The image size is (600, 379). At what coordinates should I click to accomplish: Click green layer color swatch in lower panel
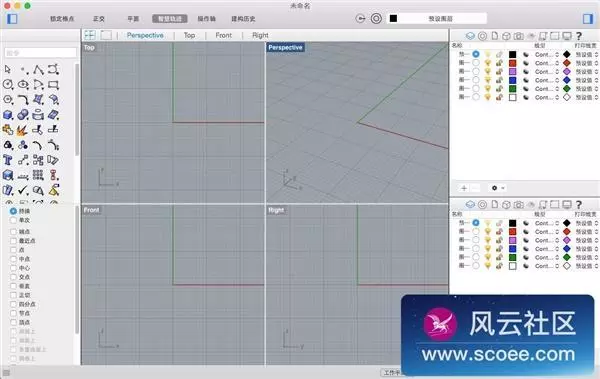pyautogui.click(x=512, y=257)
